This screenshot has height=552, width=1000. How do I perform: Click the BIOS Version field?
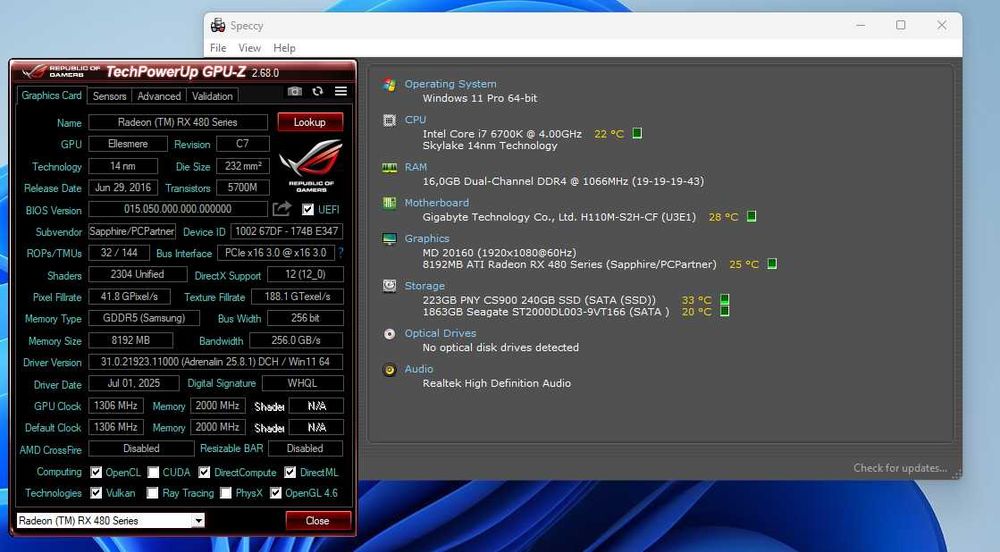coord(178,209)
